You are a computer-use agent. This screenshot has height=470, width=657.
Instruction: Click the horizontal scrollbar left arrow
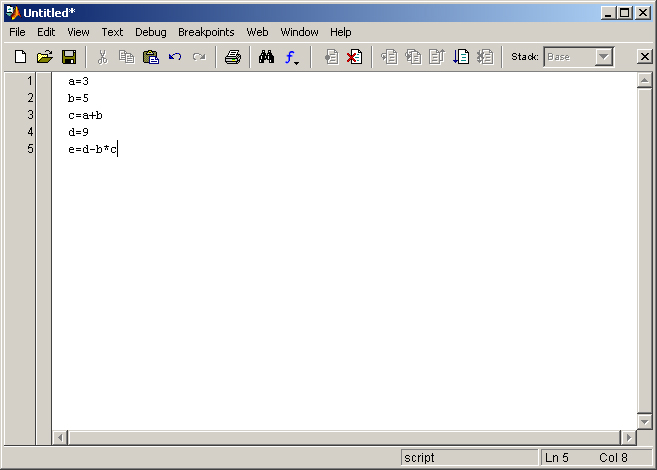click(x=60, y=438)
